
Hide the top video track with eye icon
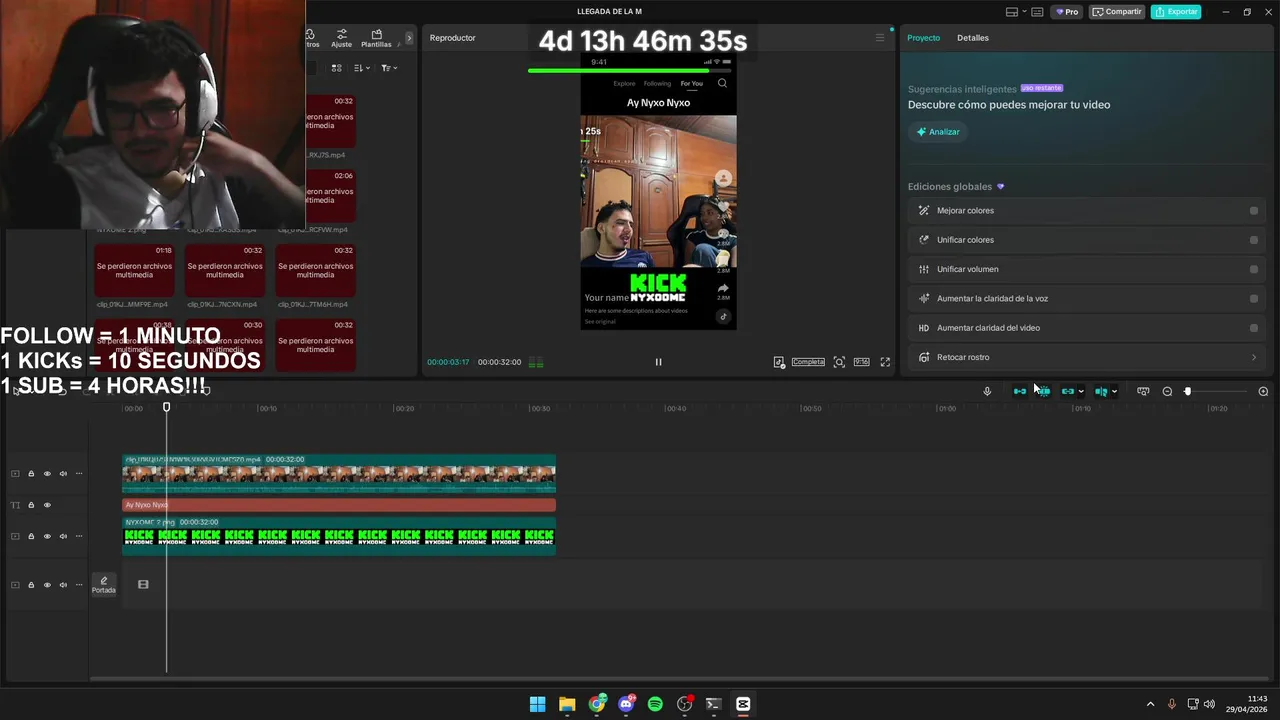(47, 473)
